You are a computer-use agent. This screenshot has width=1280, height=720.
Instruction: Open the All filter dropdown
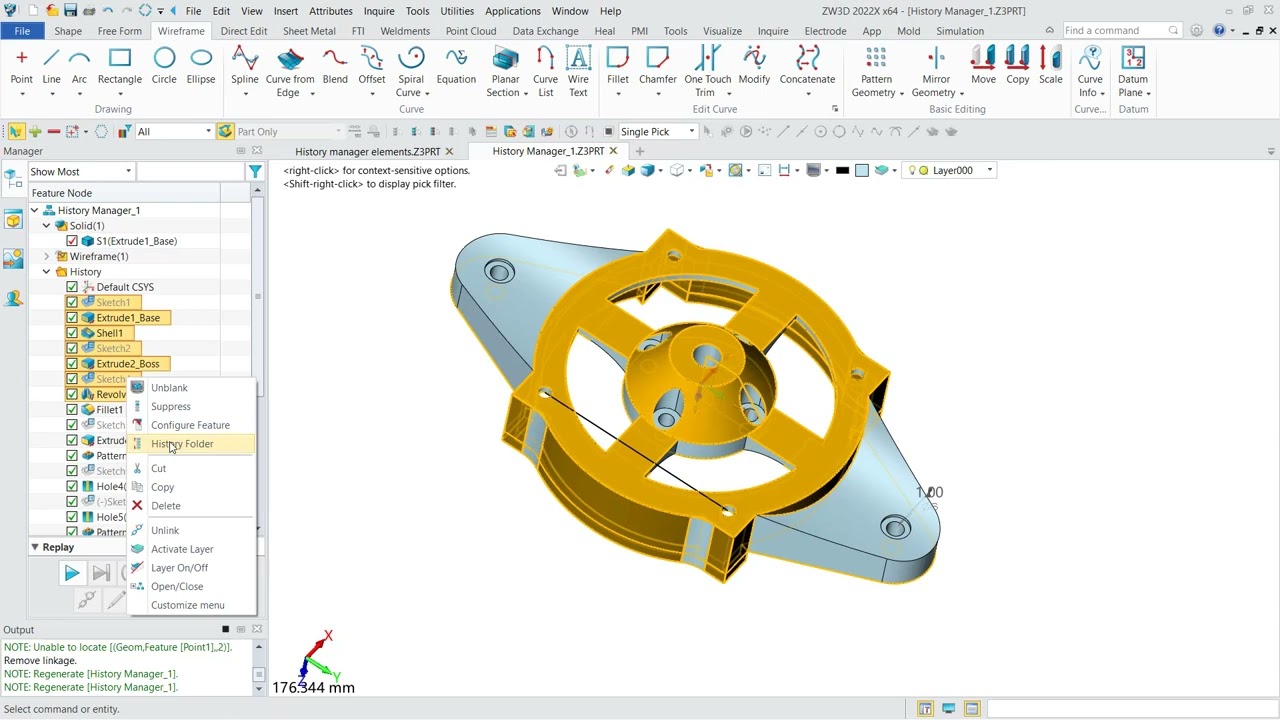click(x=175, y=132)
